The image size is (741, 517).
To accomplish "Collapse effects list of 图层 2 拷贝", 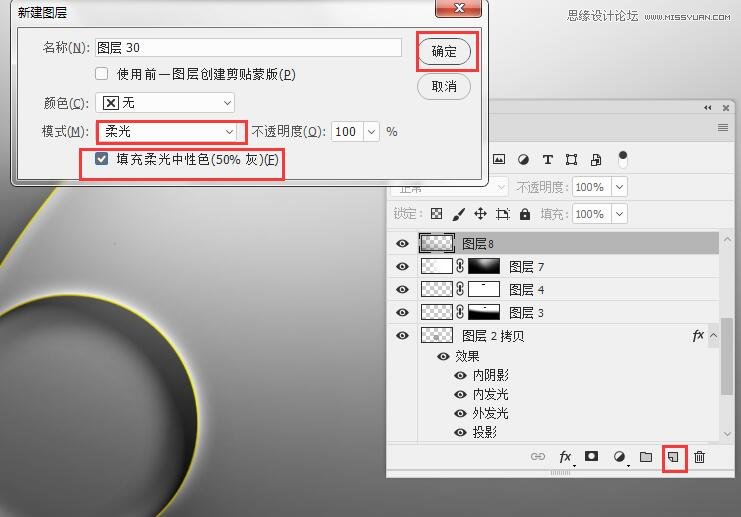I will (x=714, y=336).
